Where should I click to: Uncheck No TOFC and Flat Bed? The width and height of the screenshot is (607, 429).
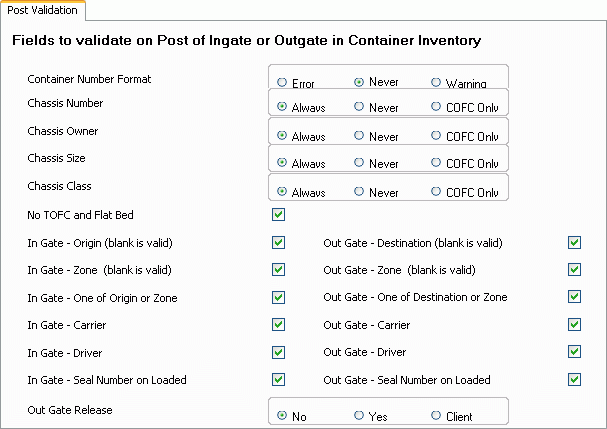(278, 215)
